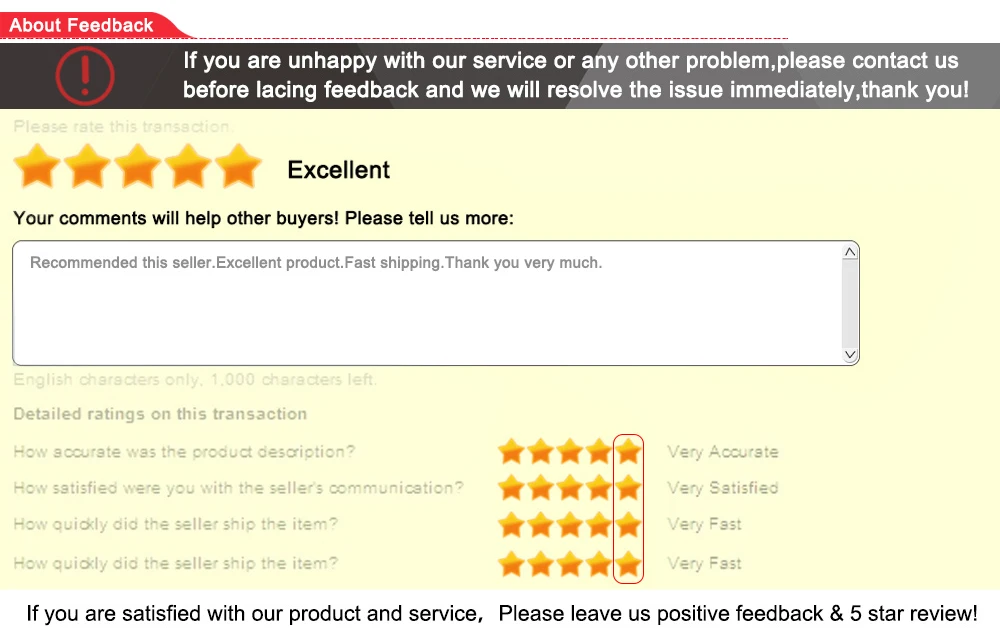Click the scroll down arrow in the comments box
Viewport: 1000px width, 642px height.
pos(849,354)
